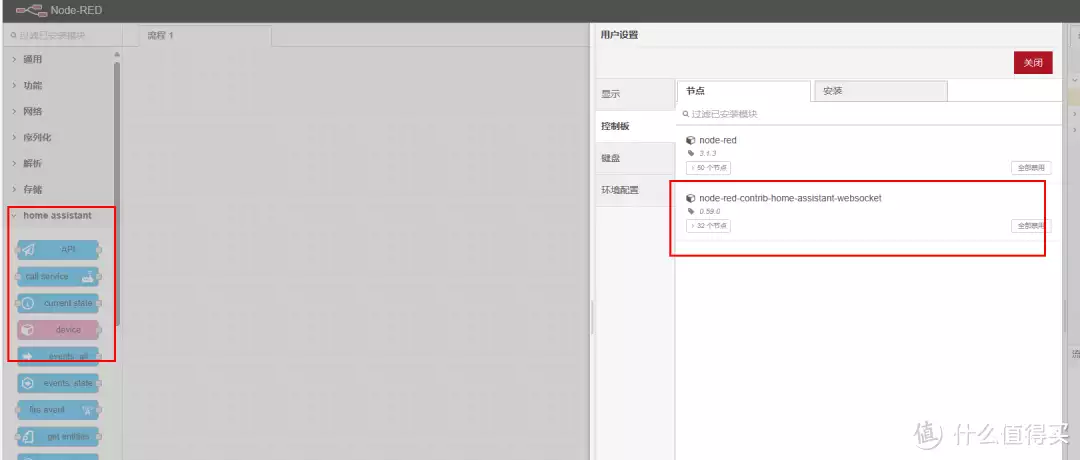Open the 环境配置 settings section
Screen dimensions: 1080x460
point(635,190)
